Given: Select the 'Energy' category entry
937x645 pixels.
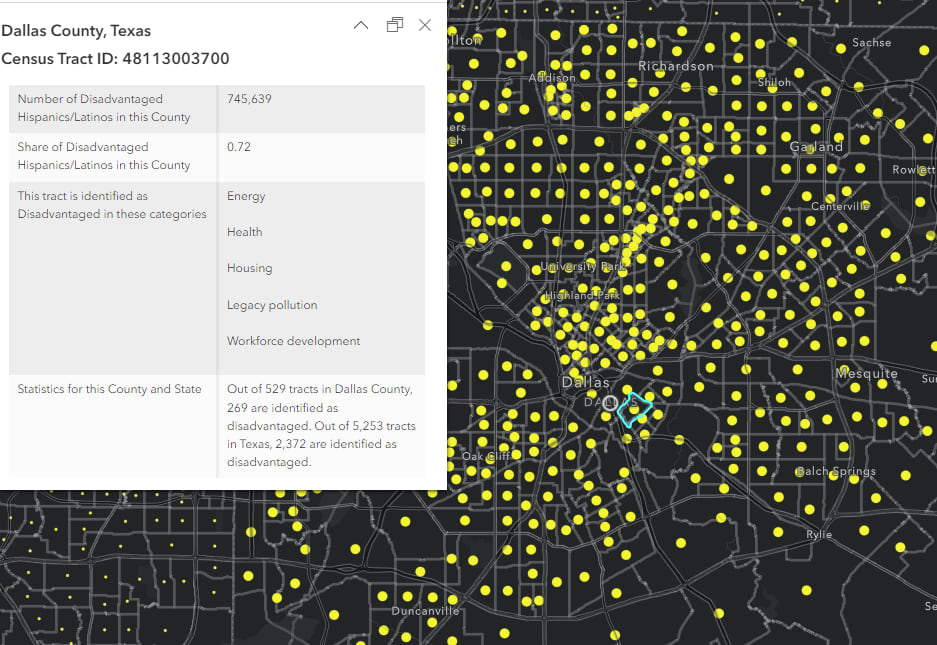Looking at the screenshot, I should 246,196.
